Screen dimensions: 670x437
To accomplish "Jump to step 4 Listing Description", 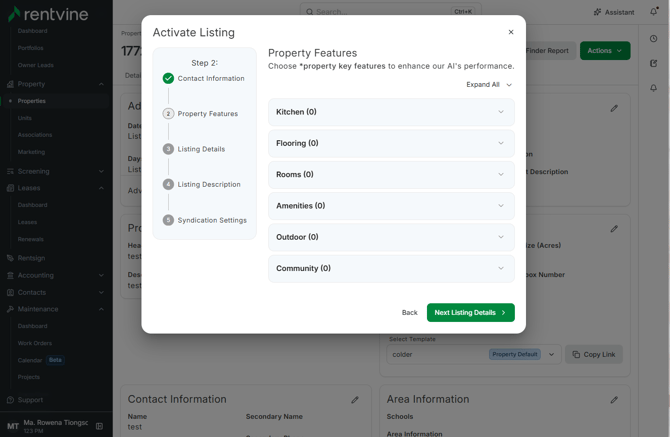I will [202, 185].
